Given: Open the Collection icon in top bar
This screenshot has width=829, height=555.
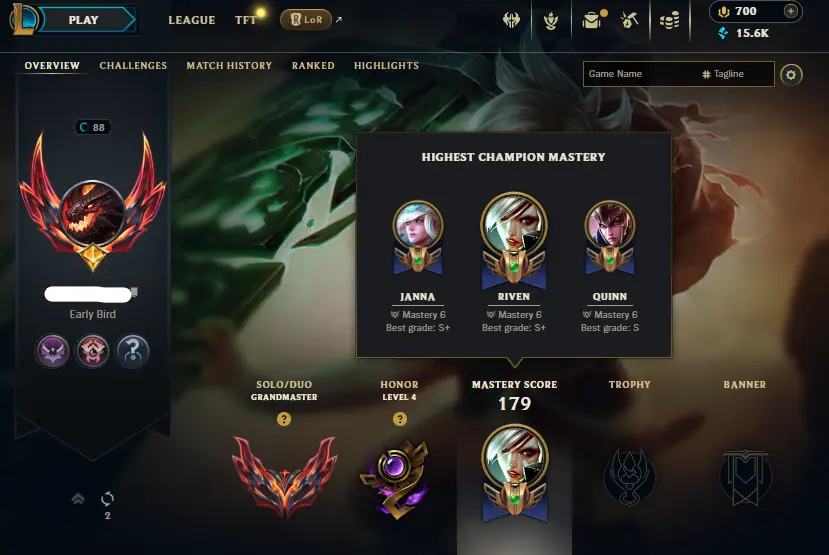Looking at the screenshot, I should coord(551,21).
